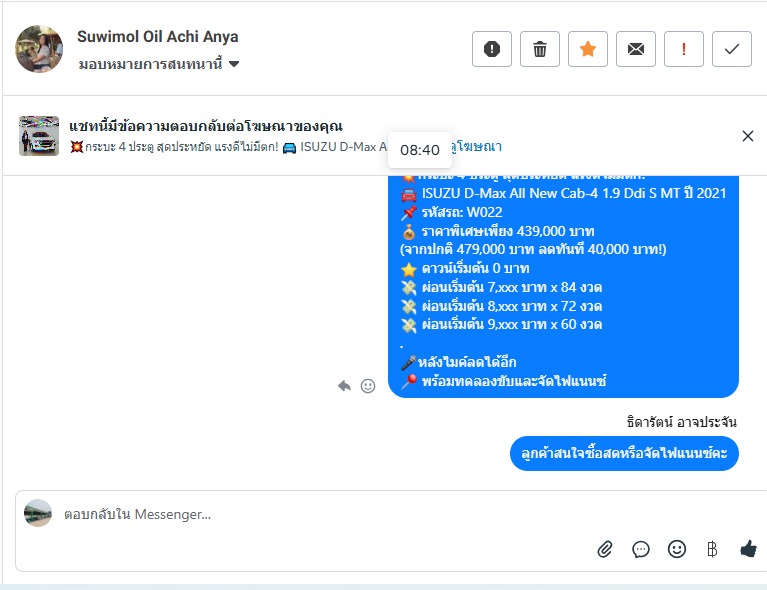Mark conversation as spam with exclamation circle icon
The height and width of the screenshot is (590, 767).
[492, 49]
